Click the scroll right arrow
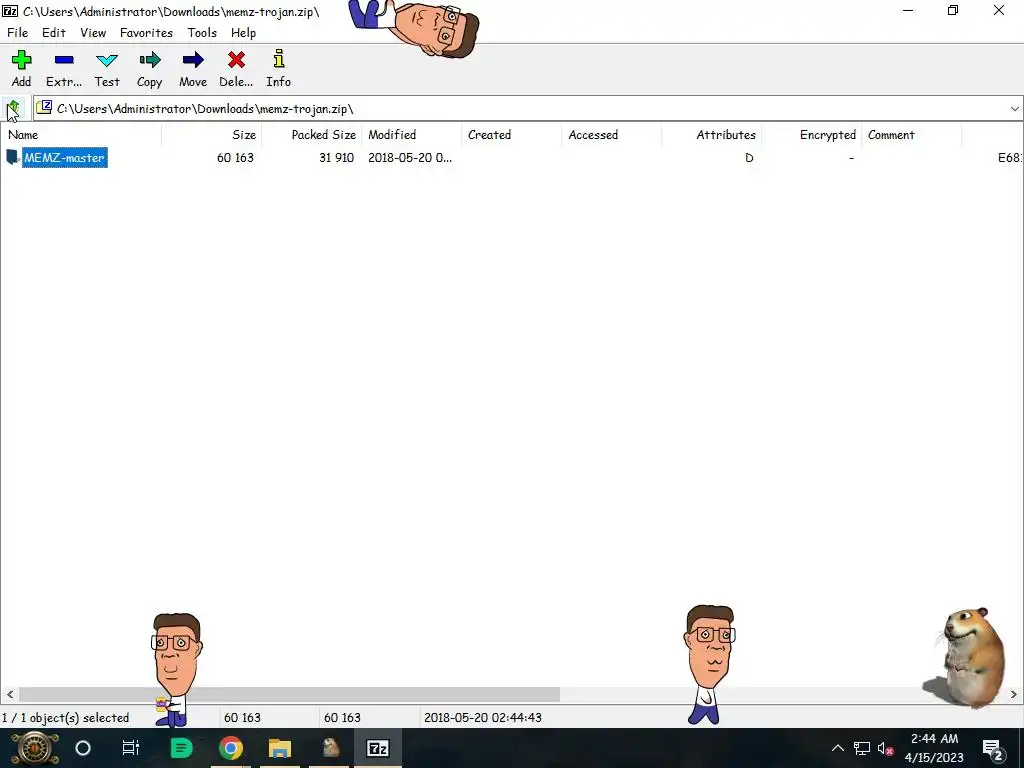Screen dimensions: 1024x768 pos(1014,694)
